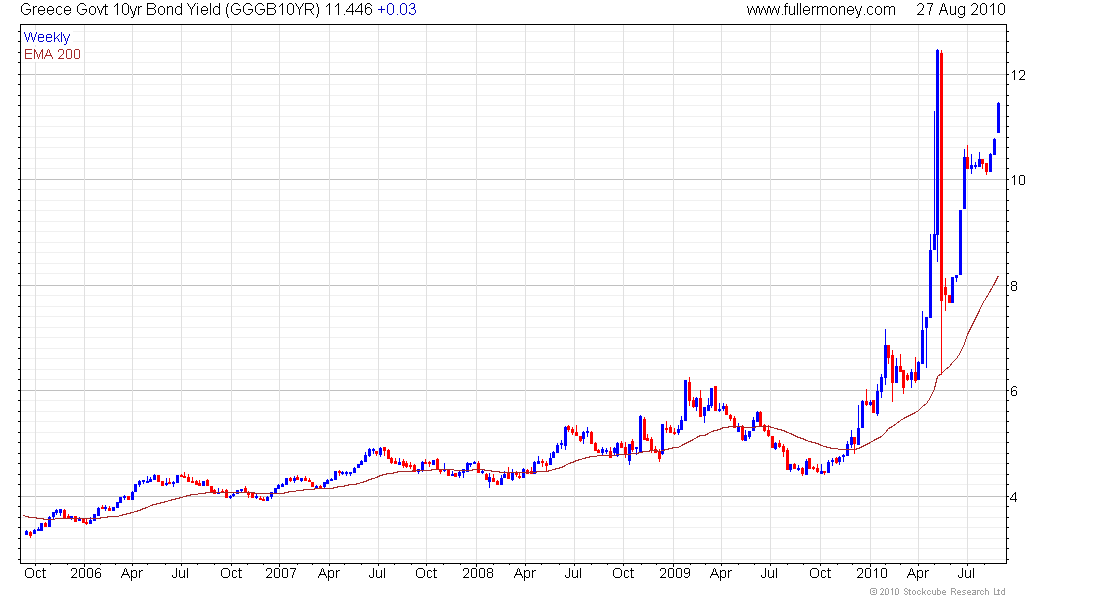This screenshot has width=1100, height=600.
Task: Click the 6 yield axis label
Action: [x=1015, y=391]
